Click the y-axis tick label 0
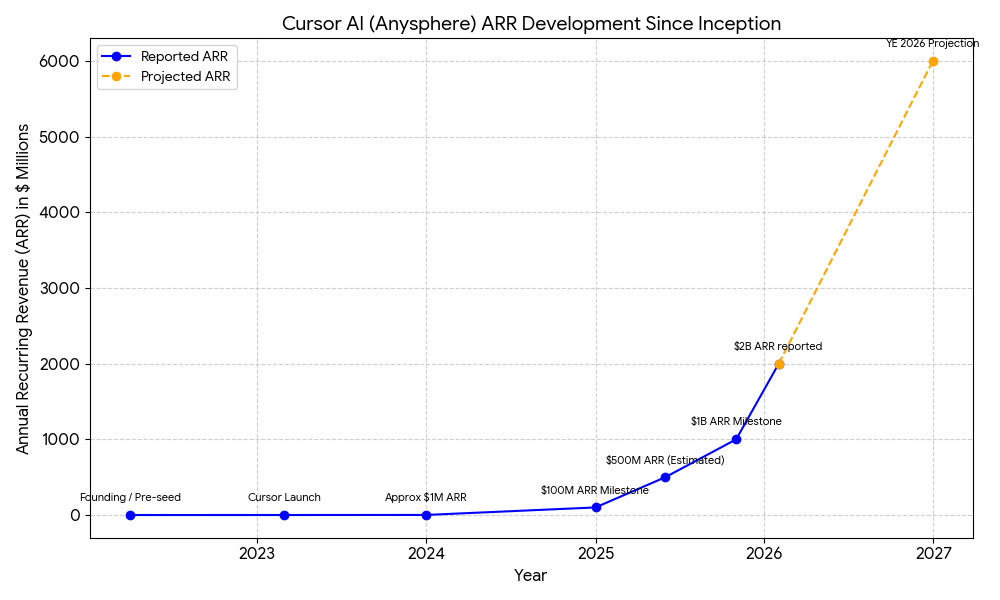This screenshot has width=1000, height=600. (76, 515)
